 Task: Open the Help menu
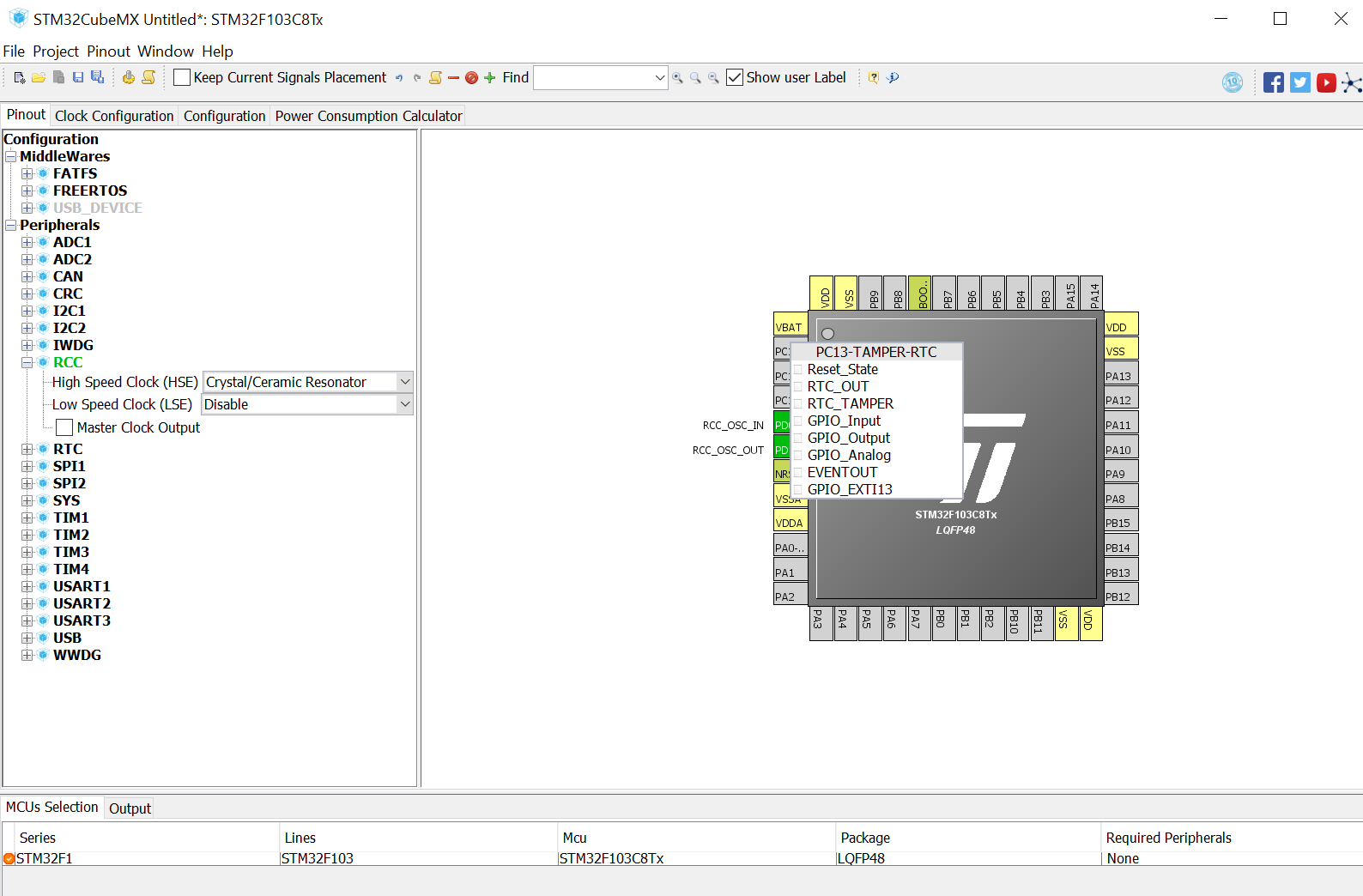217,51
